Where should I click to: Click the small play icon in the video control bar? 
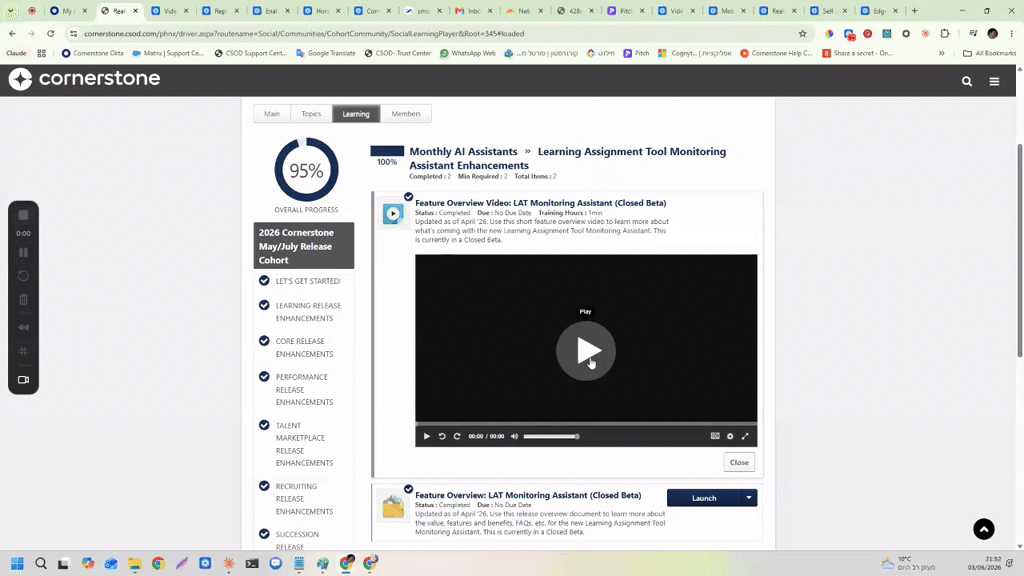point(426,436)
